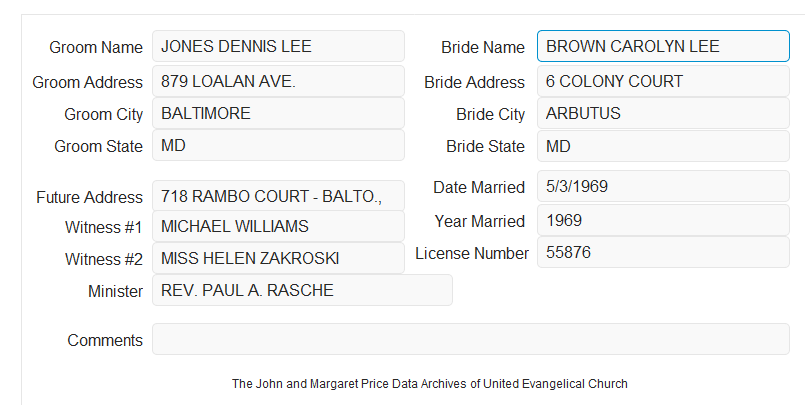Click the Price Data Archives footer text
Viewport: 805px width, 405px height.
tap(430, 384)
